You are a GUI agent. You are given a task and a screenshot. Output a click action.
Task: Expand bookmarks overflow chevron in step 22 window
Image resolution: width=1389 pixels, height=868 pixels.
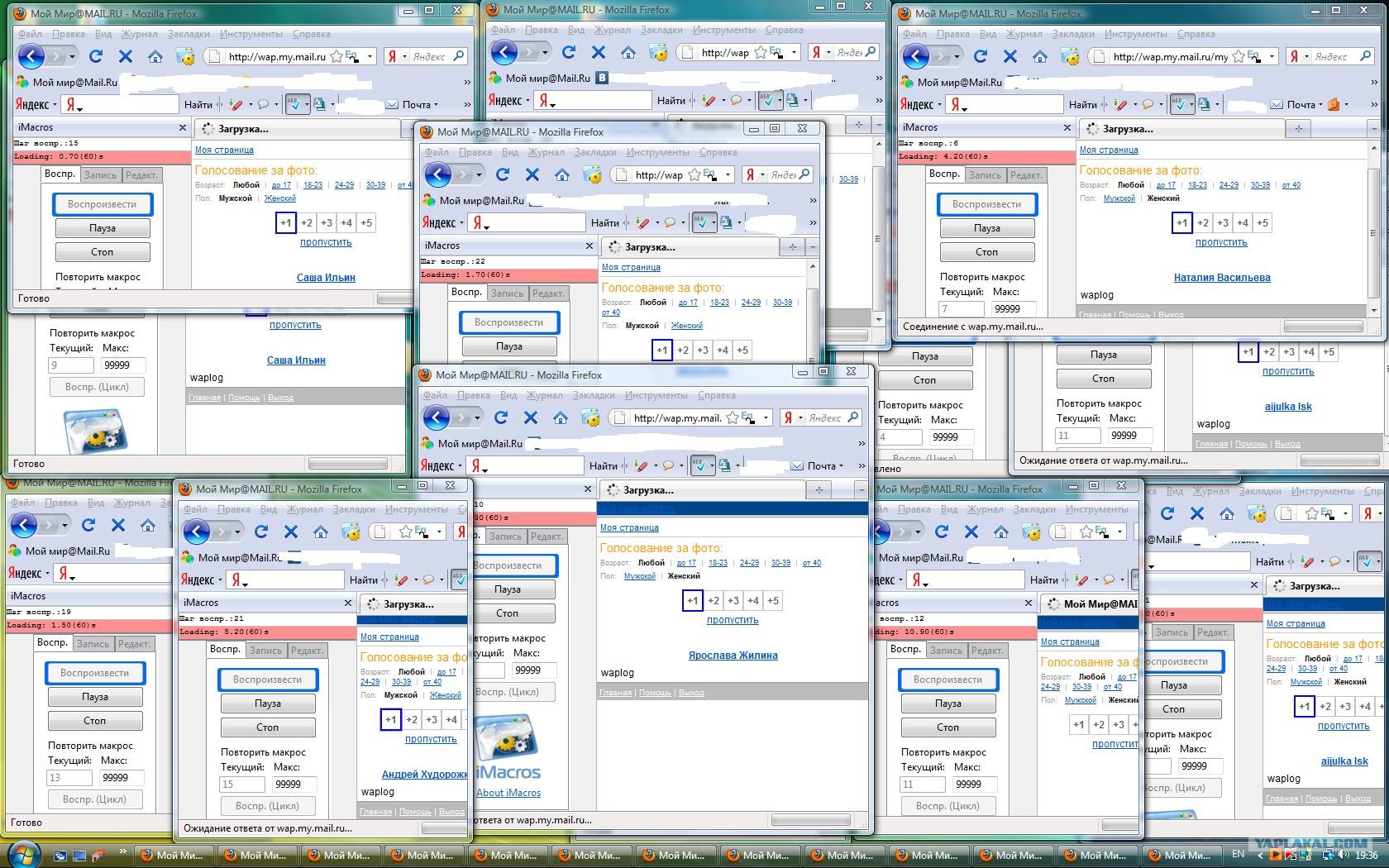click(813, 200)
